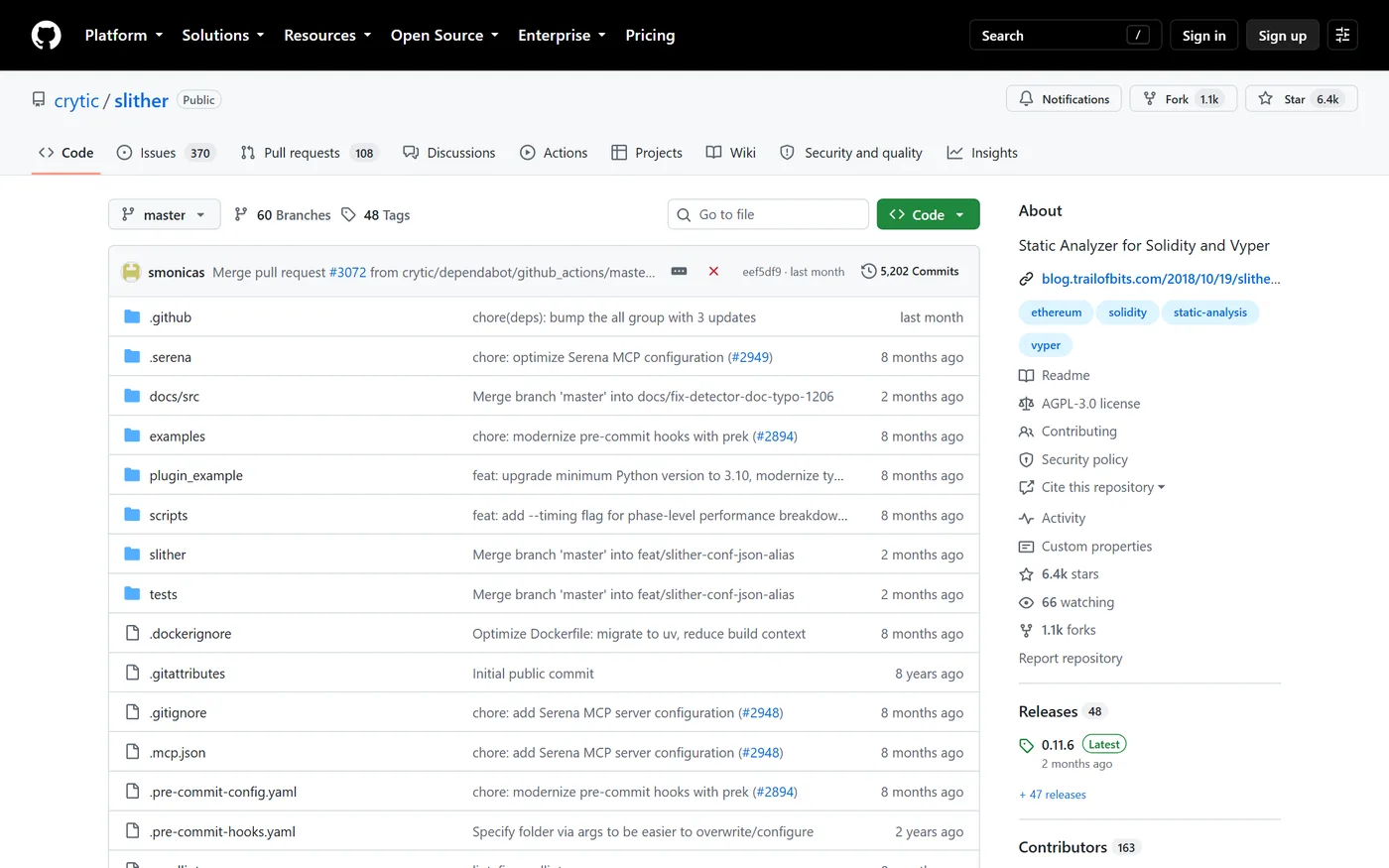The width and height of the screenshot is (1389, 868).
Task: View failed checks red X status
Action: (x=713, y=271)
